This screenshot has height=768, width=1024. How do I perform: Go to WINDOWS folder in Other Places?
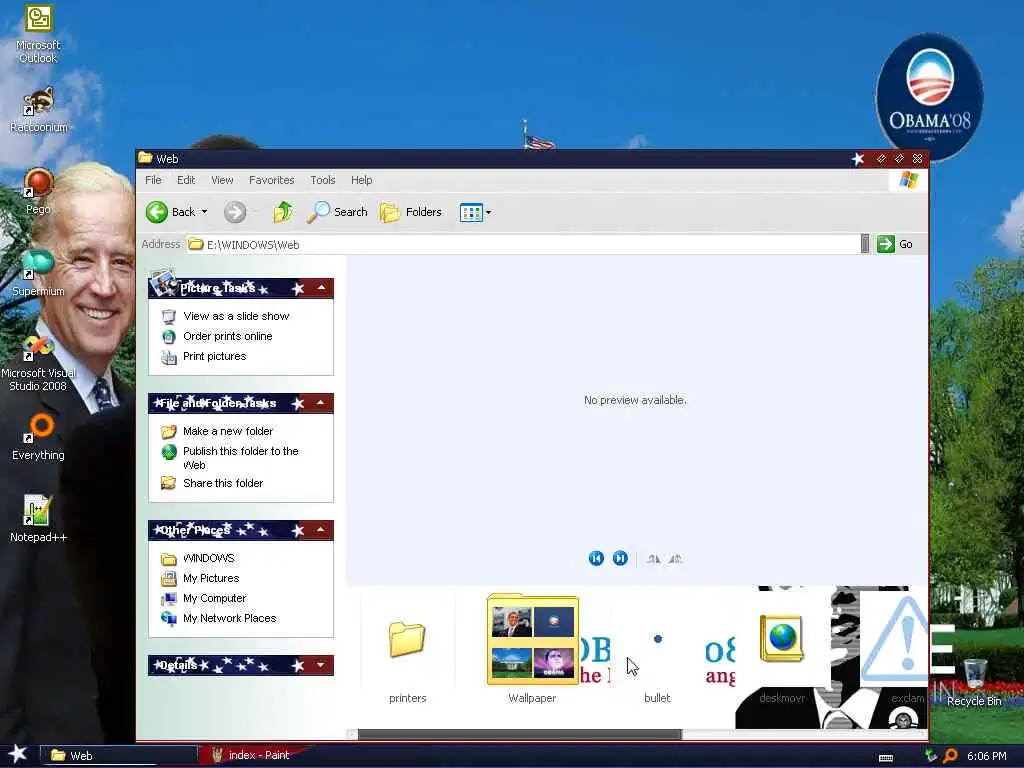click(x=208, y=558)
